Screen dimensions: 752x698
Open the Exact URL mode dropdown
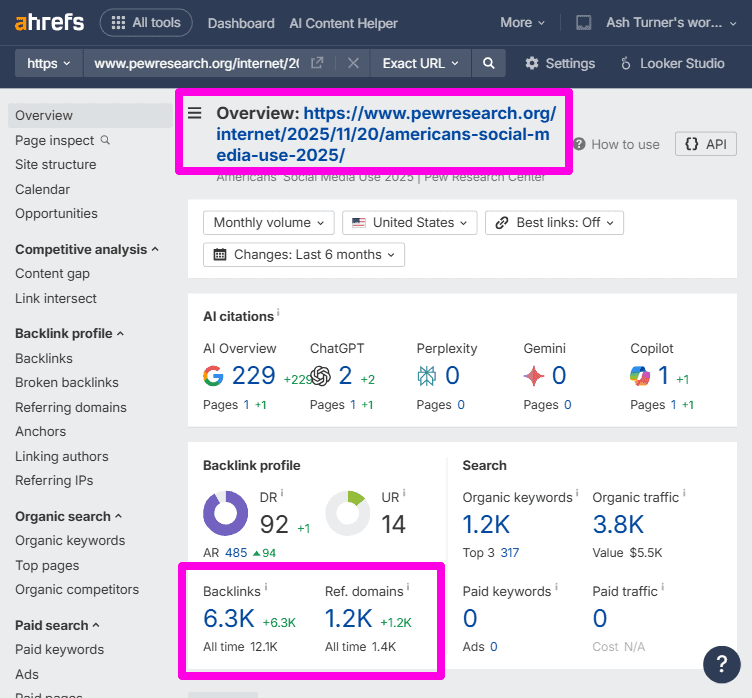[x=420, y=63]
